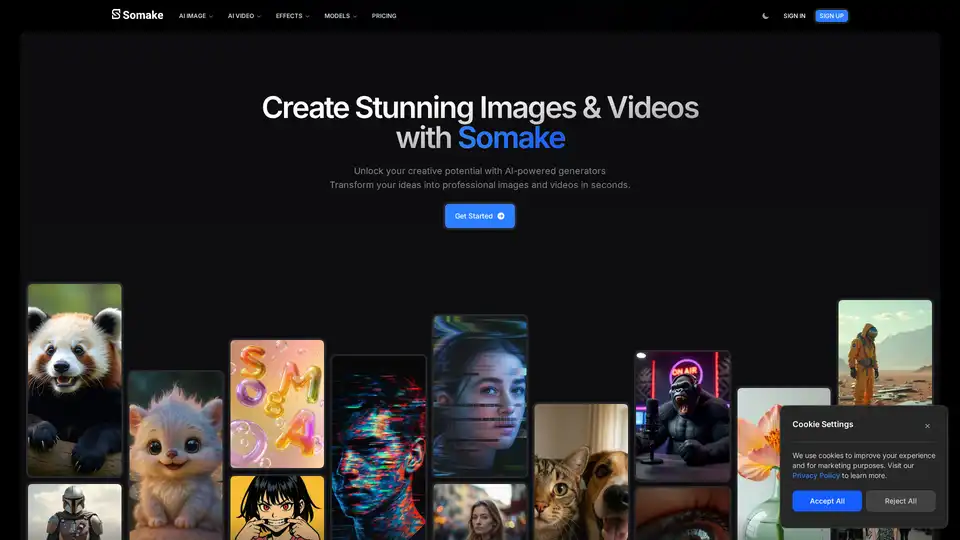The width and height of the screenshot is (960, 540).
Task: Select the cat and dog thumbnail
Action: [x=580, y=470]
